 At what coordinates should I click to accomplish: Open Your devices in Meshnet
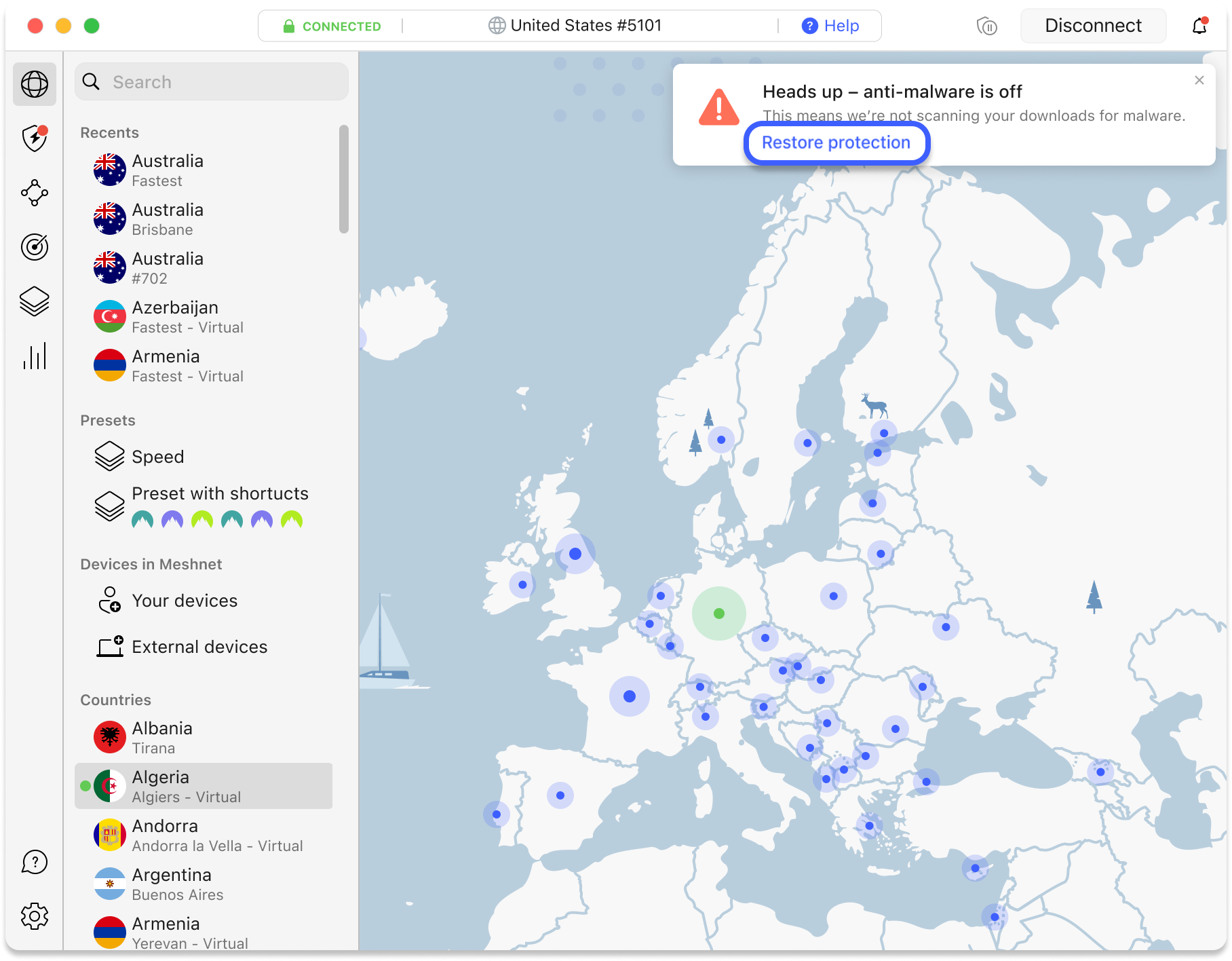185,601
